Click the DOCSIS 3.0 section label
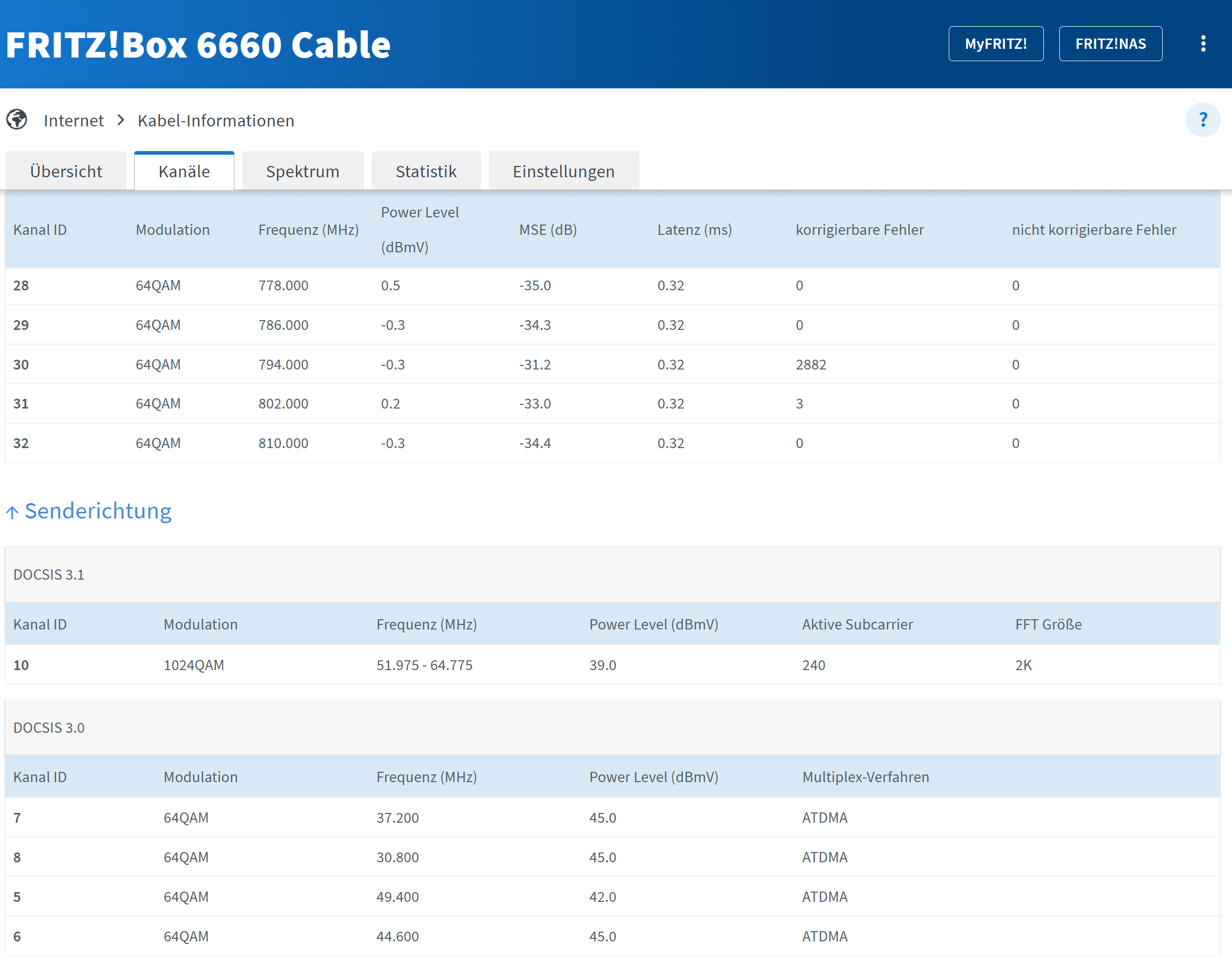 click(x=48, y=727)
